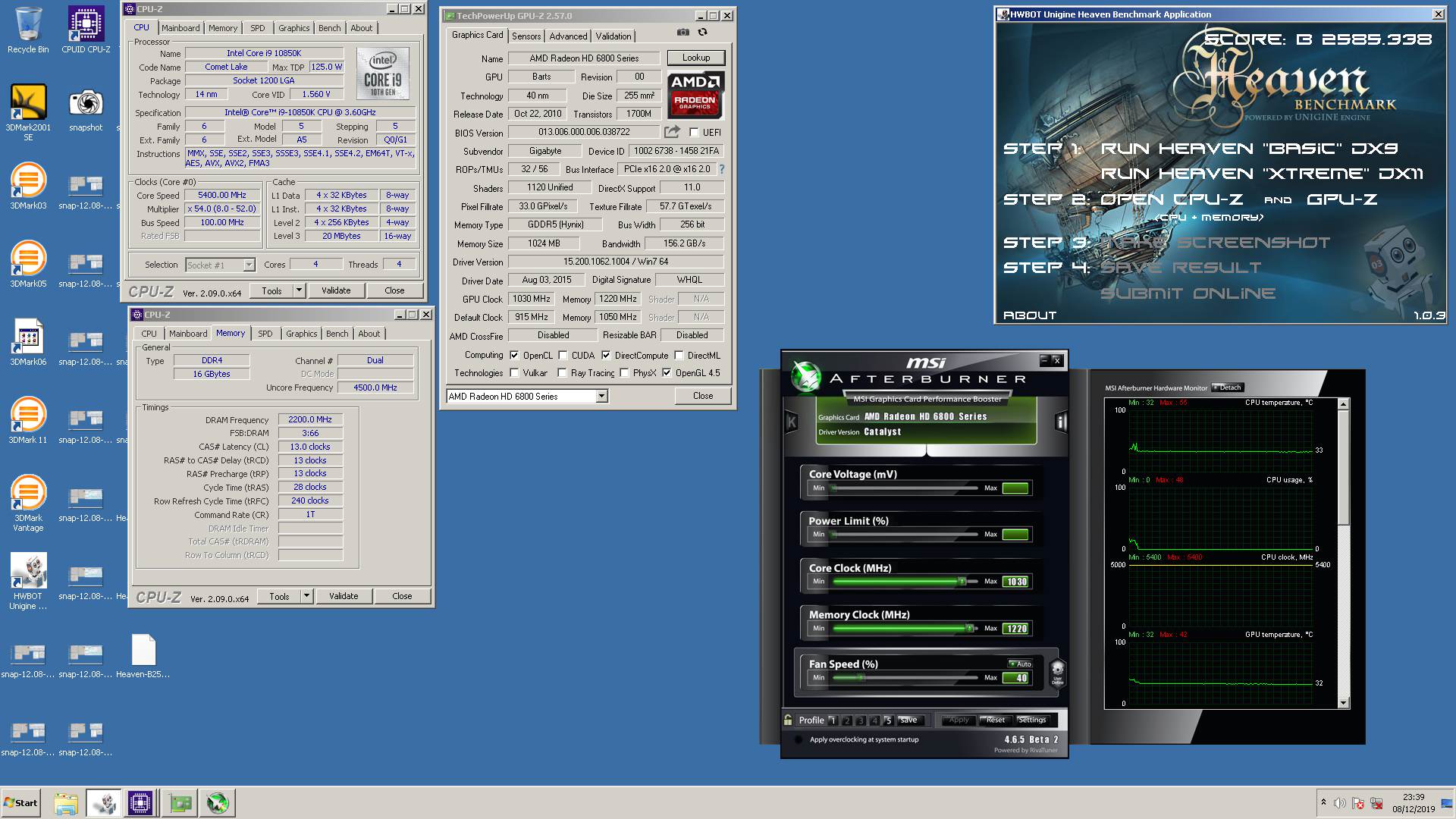Open the SPD tab in Memory CPU-Z window

tap(265, 334)
